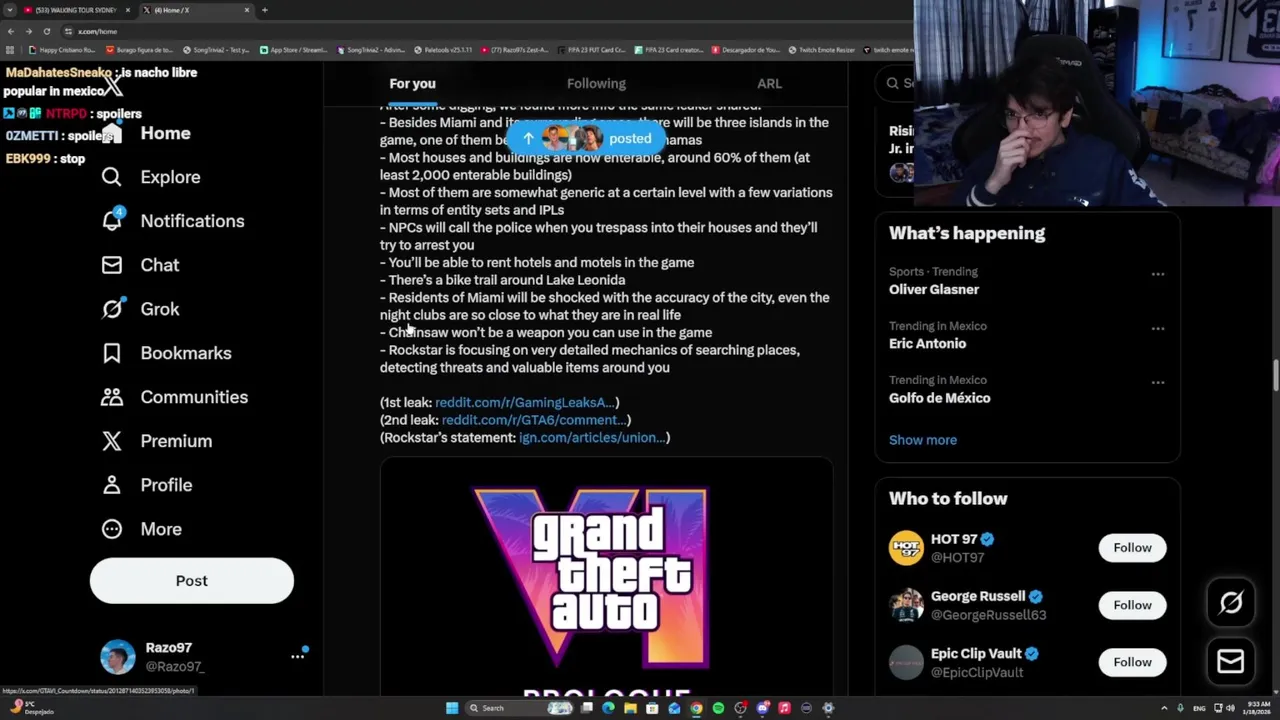Open the reddit.com/r/GamingLeaksA... link
The image size is (1280, 720).
click(525, 402)
